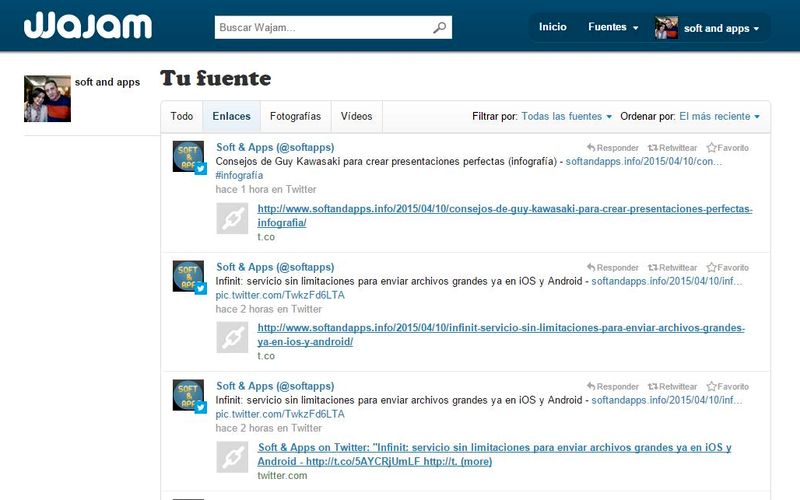Image resolution: width=800 pixels, height=500 pixels.
Task: Click Soft & Apps avatar on hace 1 hora post
Action: click(x=188, y=157)
